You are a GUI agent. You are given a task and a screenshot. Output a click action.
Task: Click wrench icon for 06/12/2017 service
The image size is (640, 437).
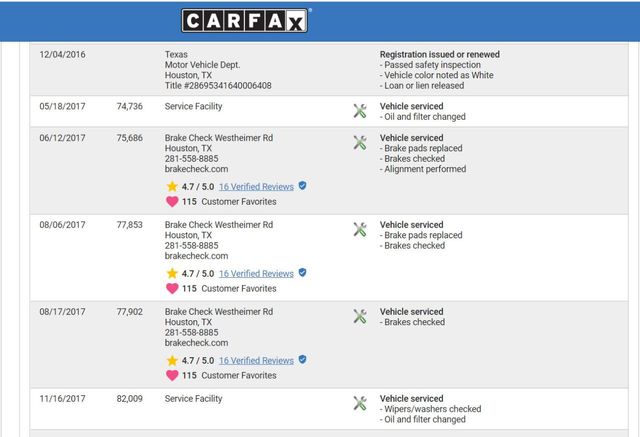point(360,143)
